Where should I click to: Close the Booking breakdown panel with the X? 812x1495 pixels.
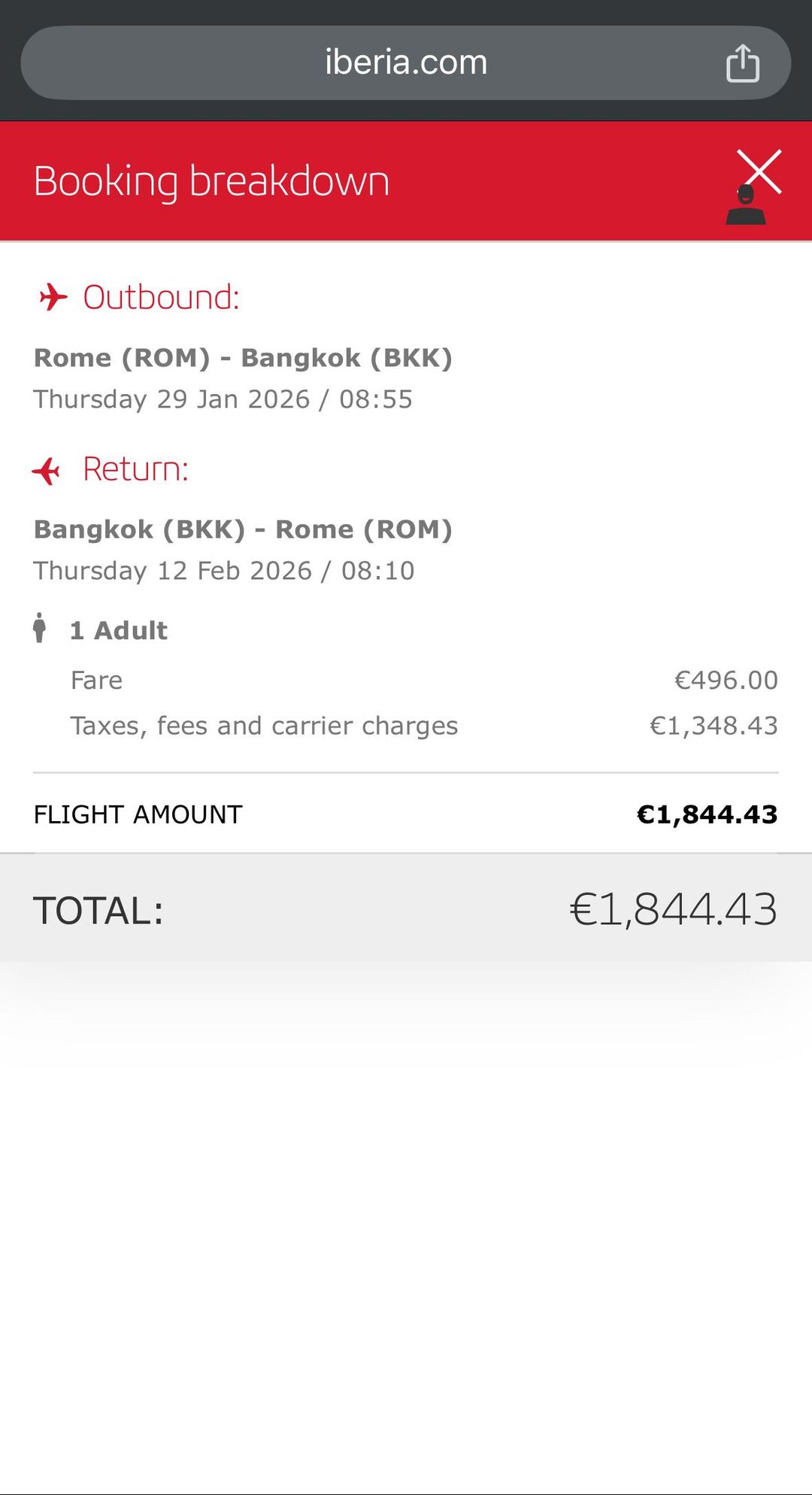[x=759, y=170]
